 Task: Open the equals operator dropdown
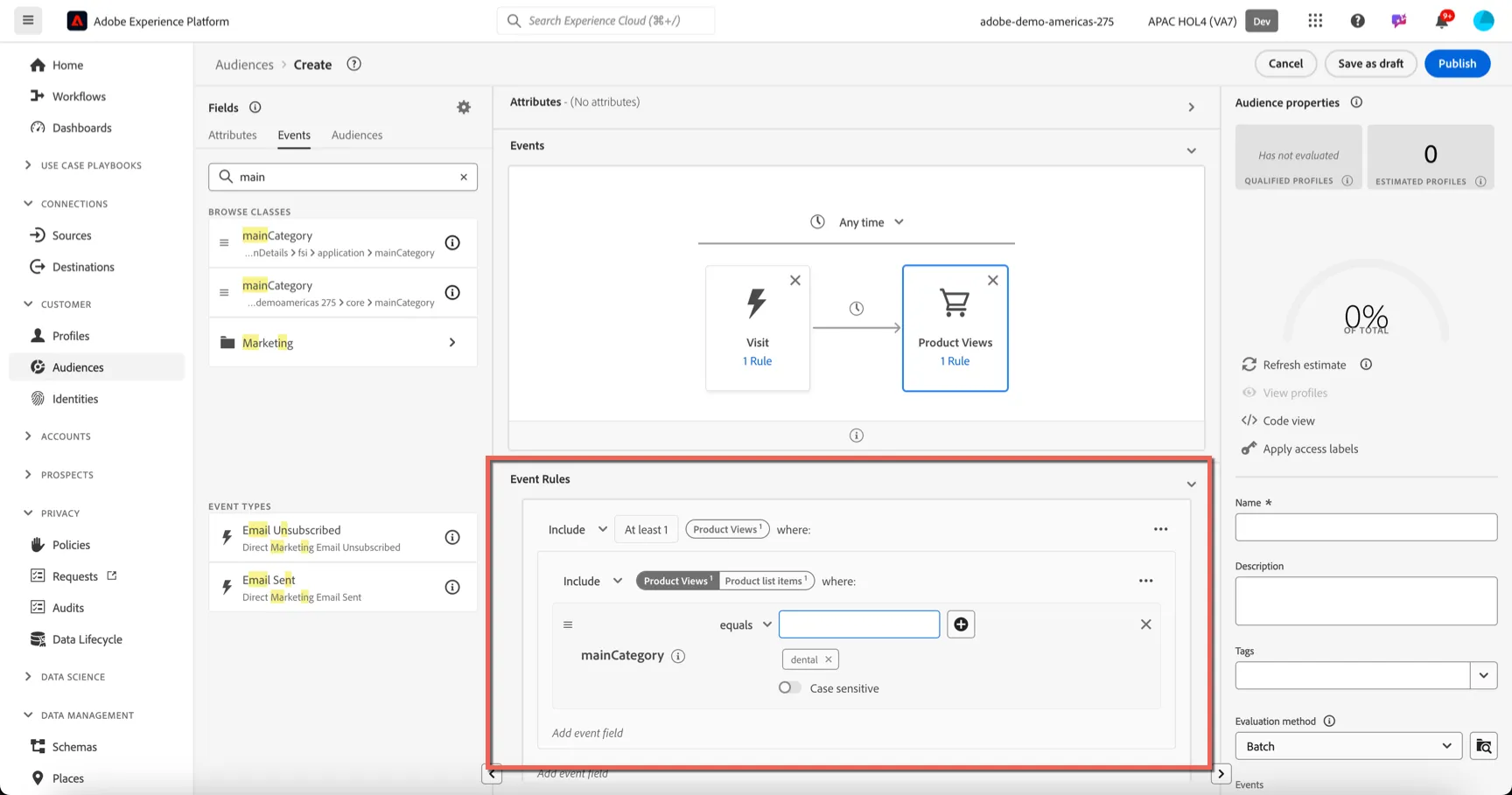pos(745,624)
